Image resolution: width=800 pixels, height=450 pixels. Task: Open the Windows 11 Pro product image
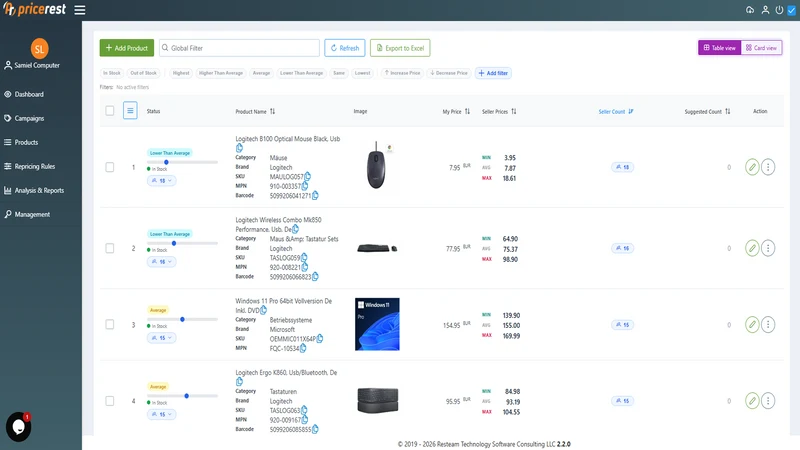pos(377,324)
